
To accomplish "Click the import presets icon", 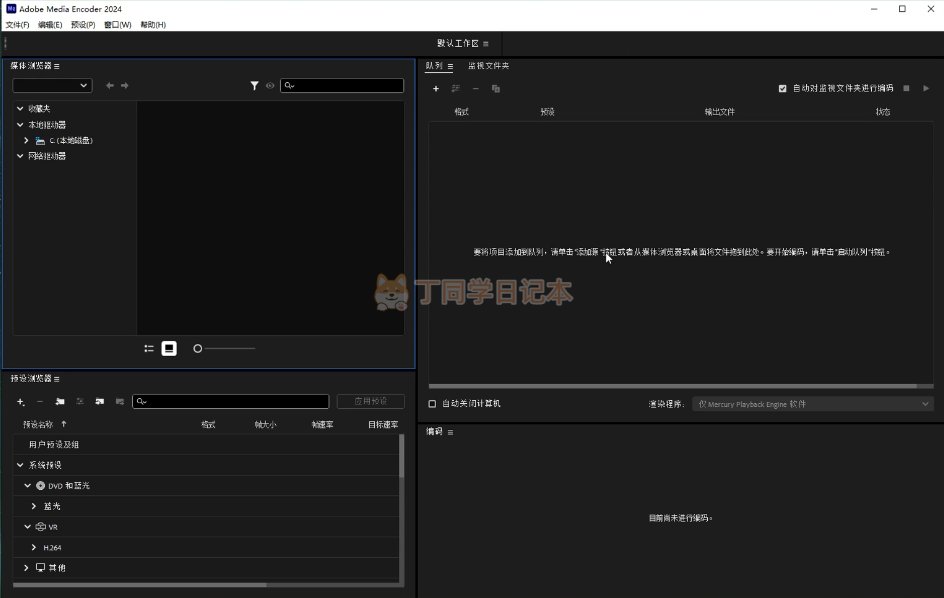I will [x=100, y=401].
